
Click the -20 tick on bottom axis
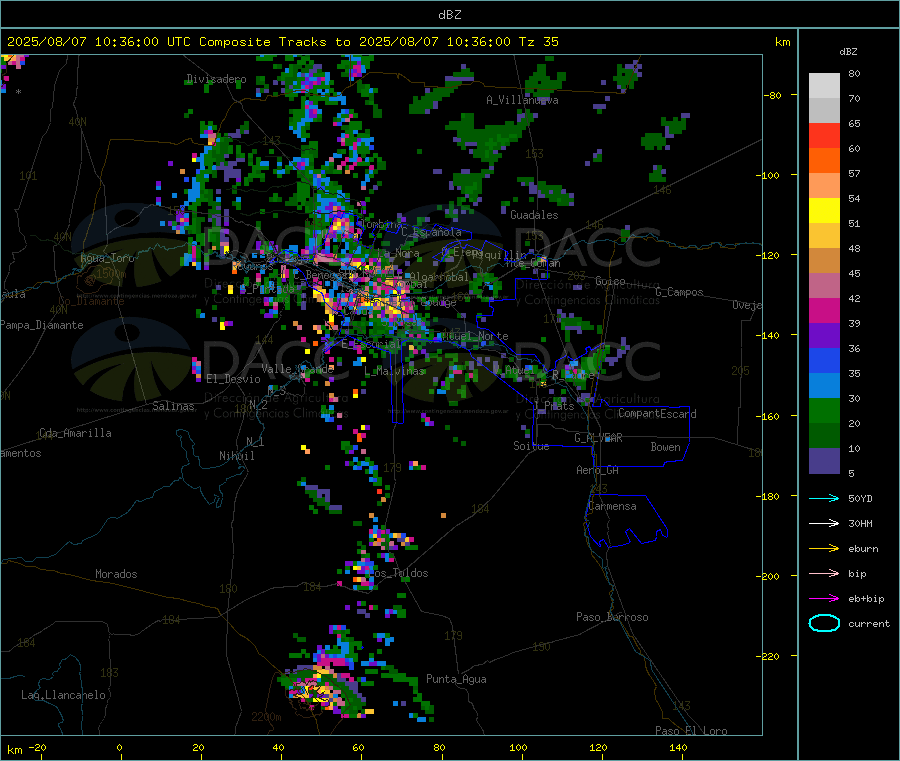tap(37, 747)
